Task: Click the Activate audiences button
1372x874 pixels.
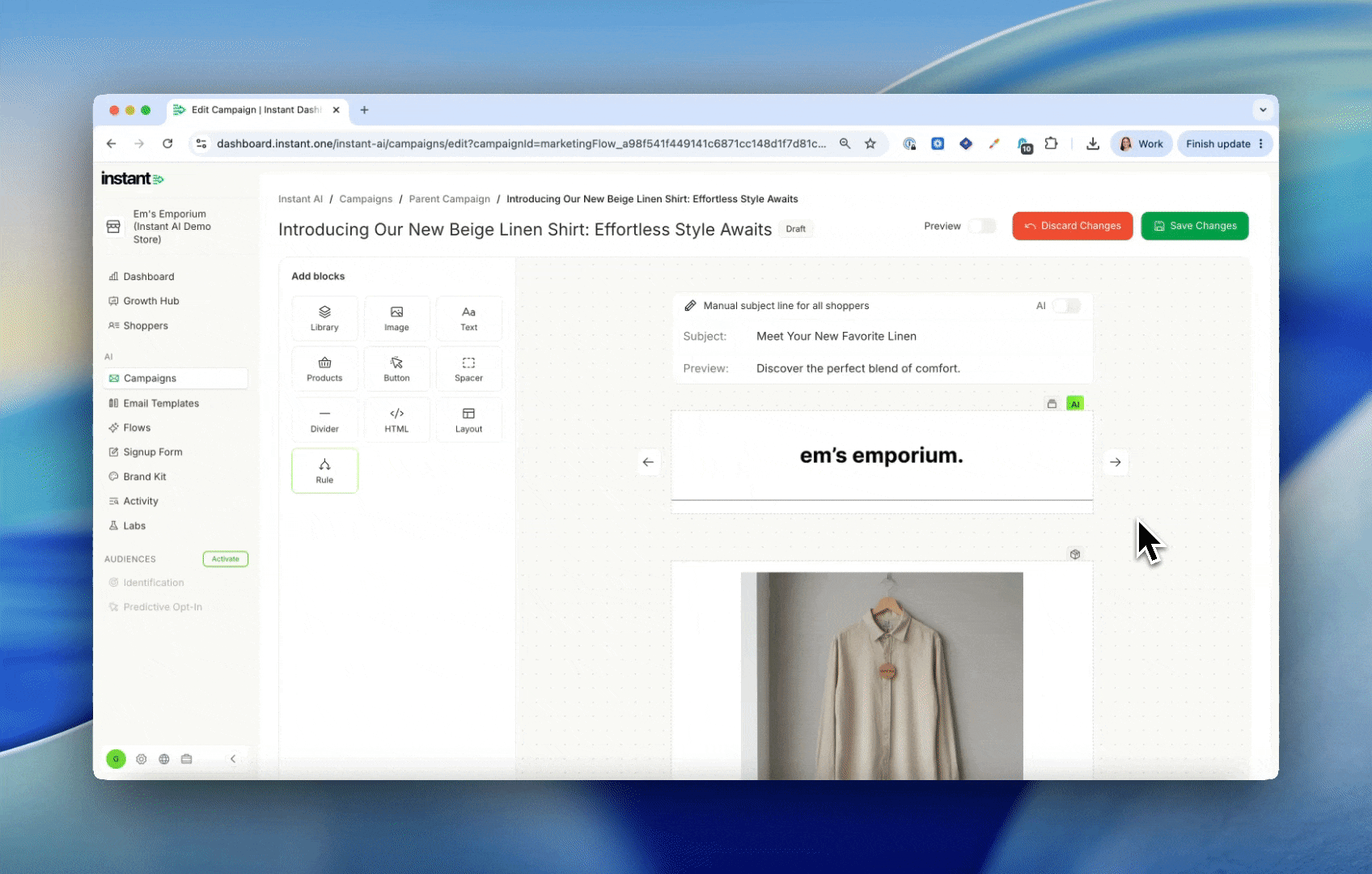Action: tap(225, 559)
